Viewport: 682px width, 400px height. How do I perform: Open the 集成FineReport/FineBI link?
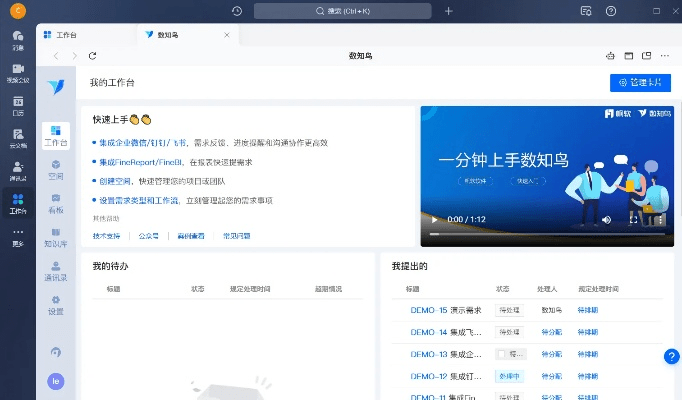pyautogui.click(x=141, y=162)
